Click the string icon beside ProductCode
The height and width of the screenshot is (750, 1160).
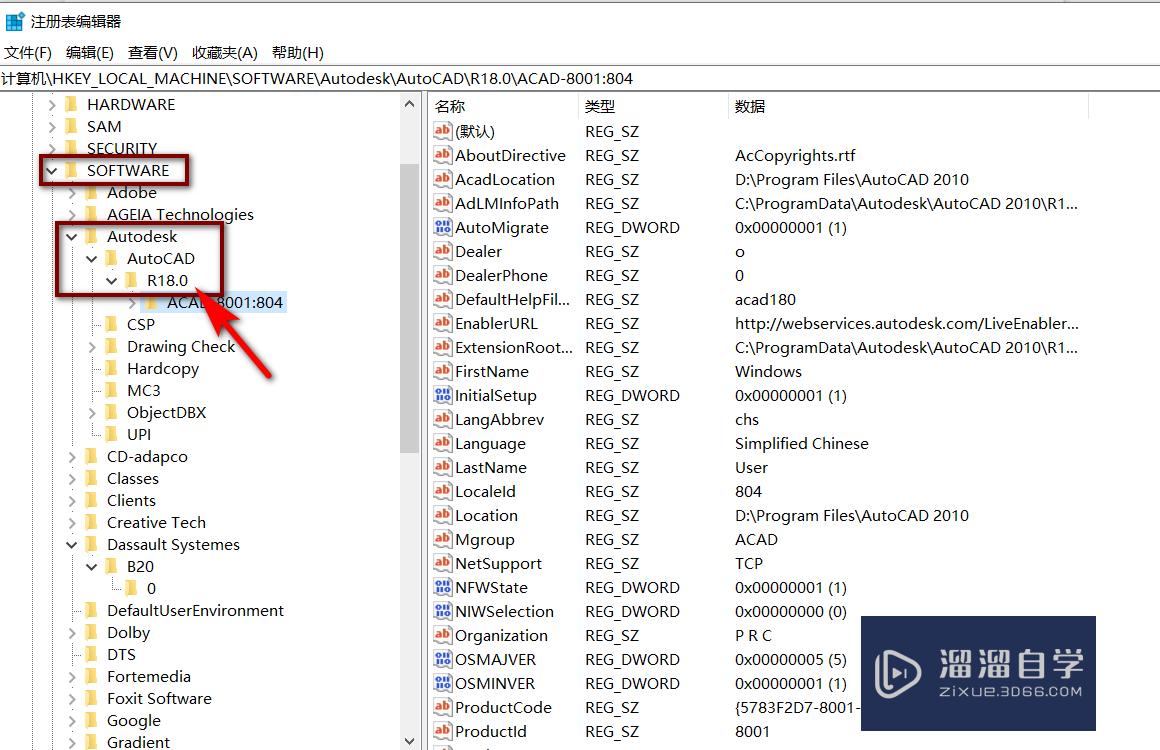(x=443, y=707)
